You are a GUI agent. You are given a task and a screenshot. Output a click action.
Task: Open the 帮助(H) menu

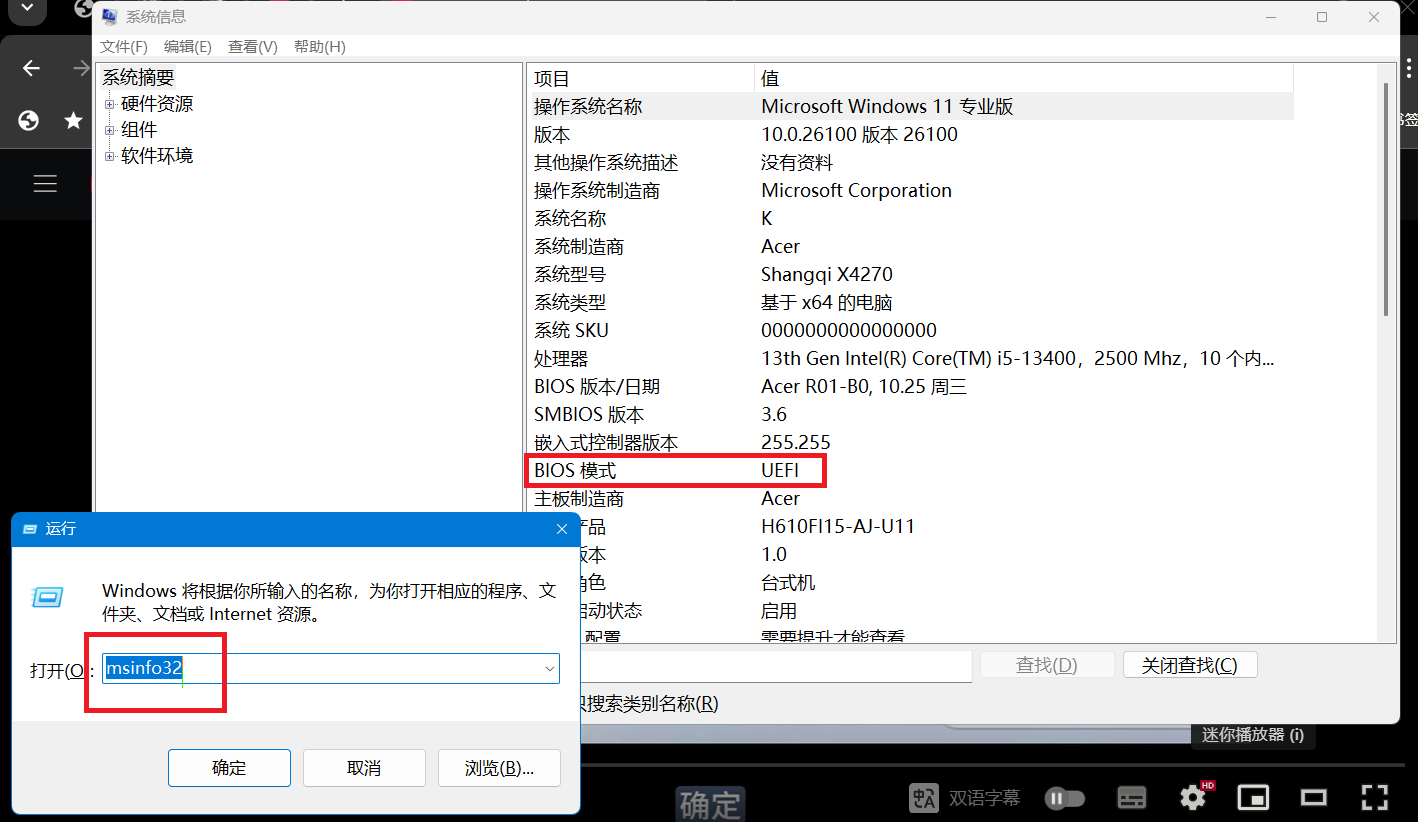(x=320, y=47)
